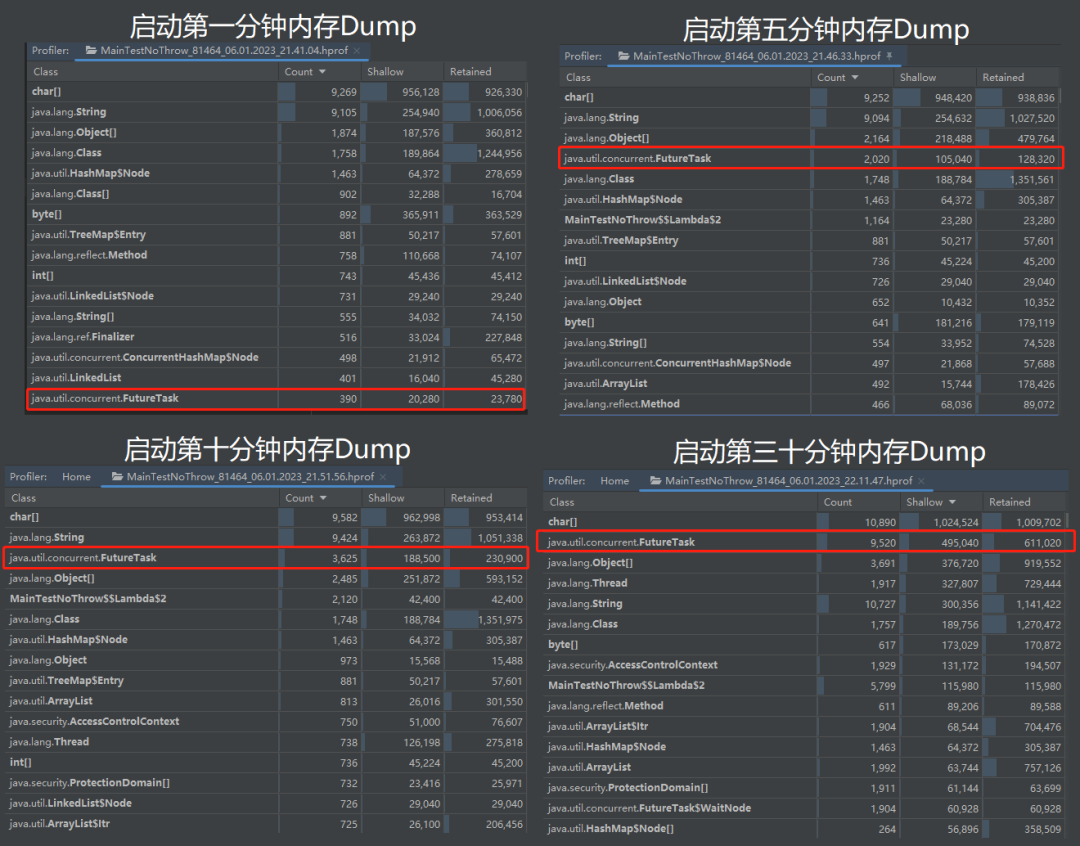
Task: Select byte[] row with count 641
Action: pos(810,322)
